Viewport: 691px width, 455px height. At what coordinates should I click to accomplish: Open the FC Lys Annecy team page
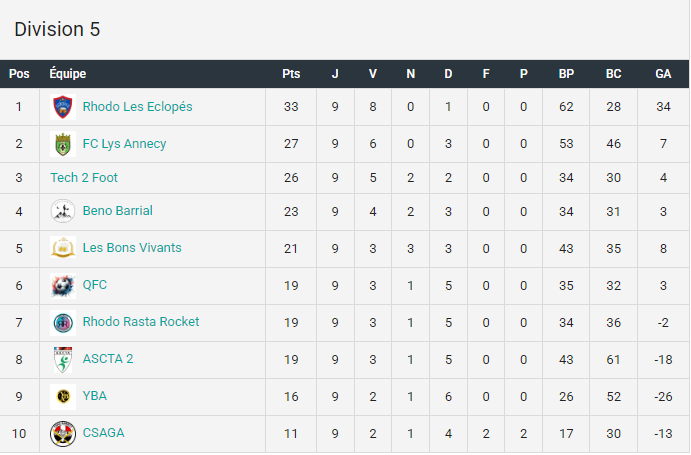coord(124,144)
